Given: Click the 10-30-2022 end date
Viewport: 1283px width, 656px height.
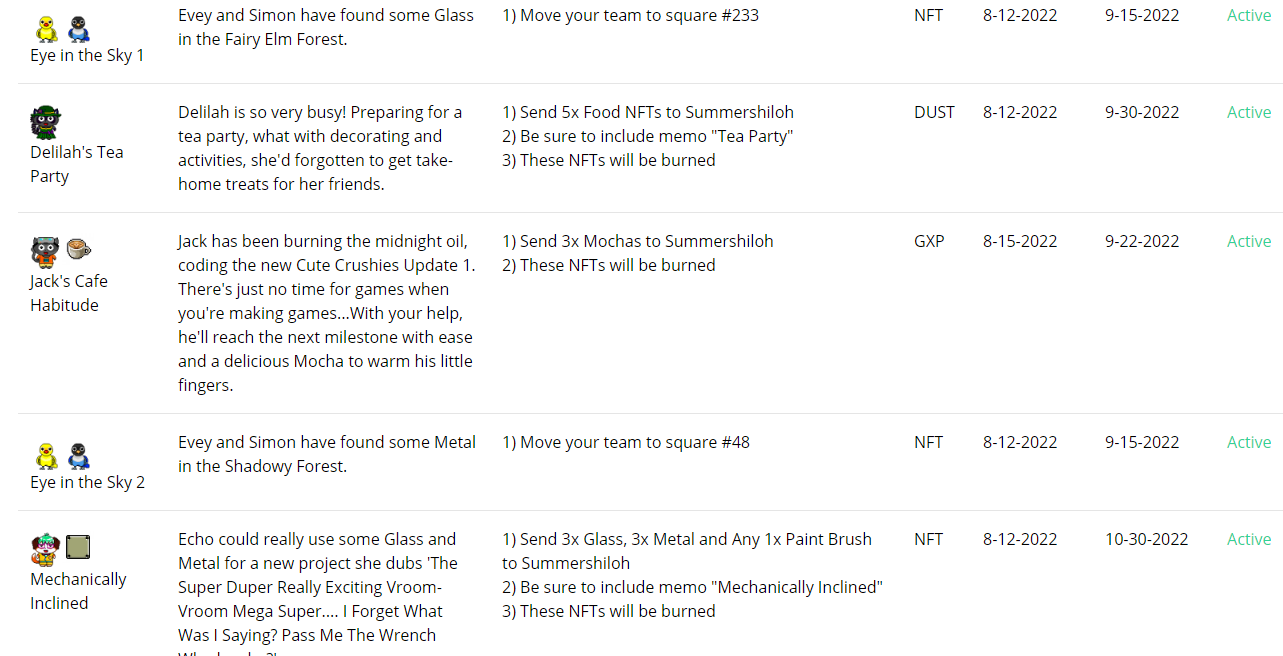Looking at the screenshot, I should pos(1147,539).
